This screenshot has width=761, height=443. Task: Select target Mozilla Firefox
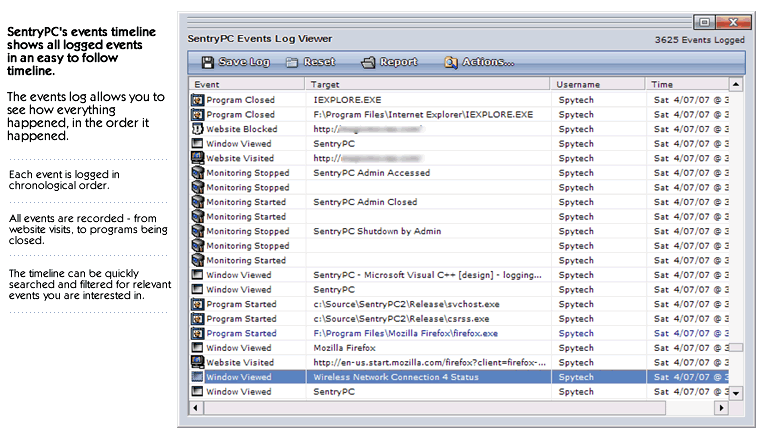pos(344,348)
